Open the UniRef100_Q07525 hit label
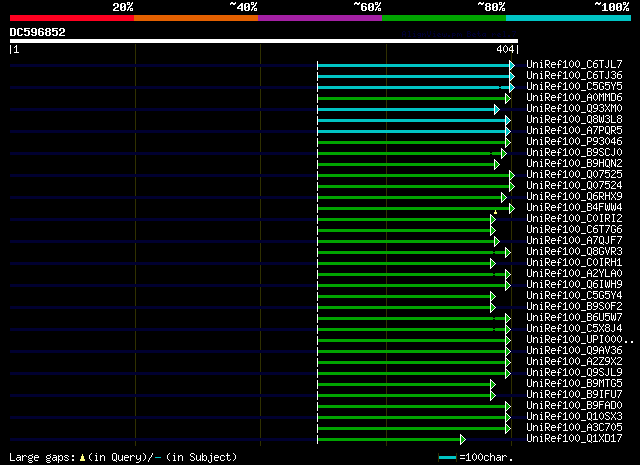This screenshot has width=640, height=465. coord(574,175)
